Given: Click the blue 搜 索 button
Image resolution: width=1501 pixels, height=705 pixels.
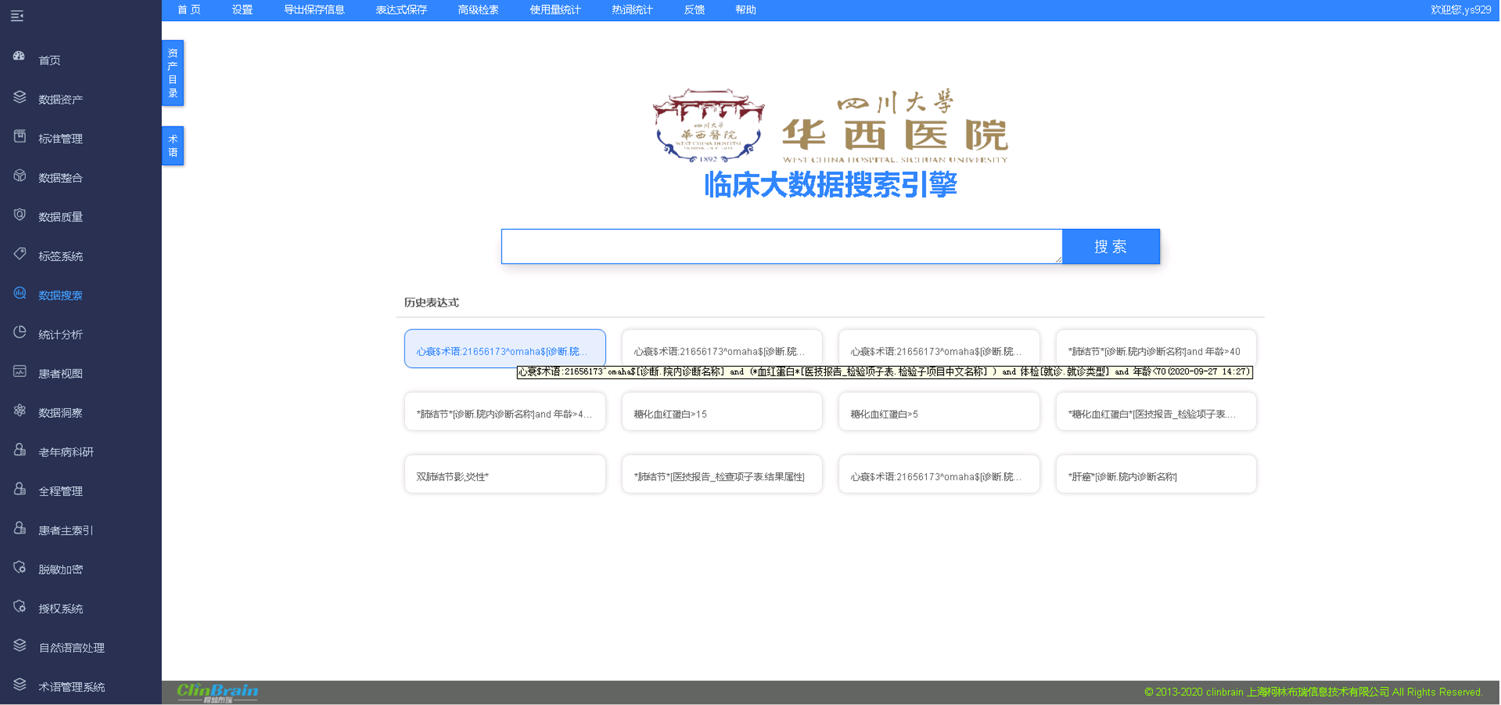Looking at the screenshot, I should click(1111, 247).
